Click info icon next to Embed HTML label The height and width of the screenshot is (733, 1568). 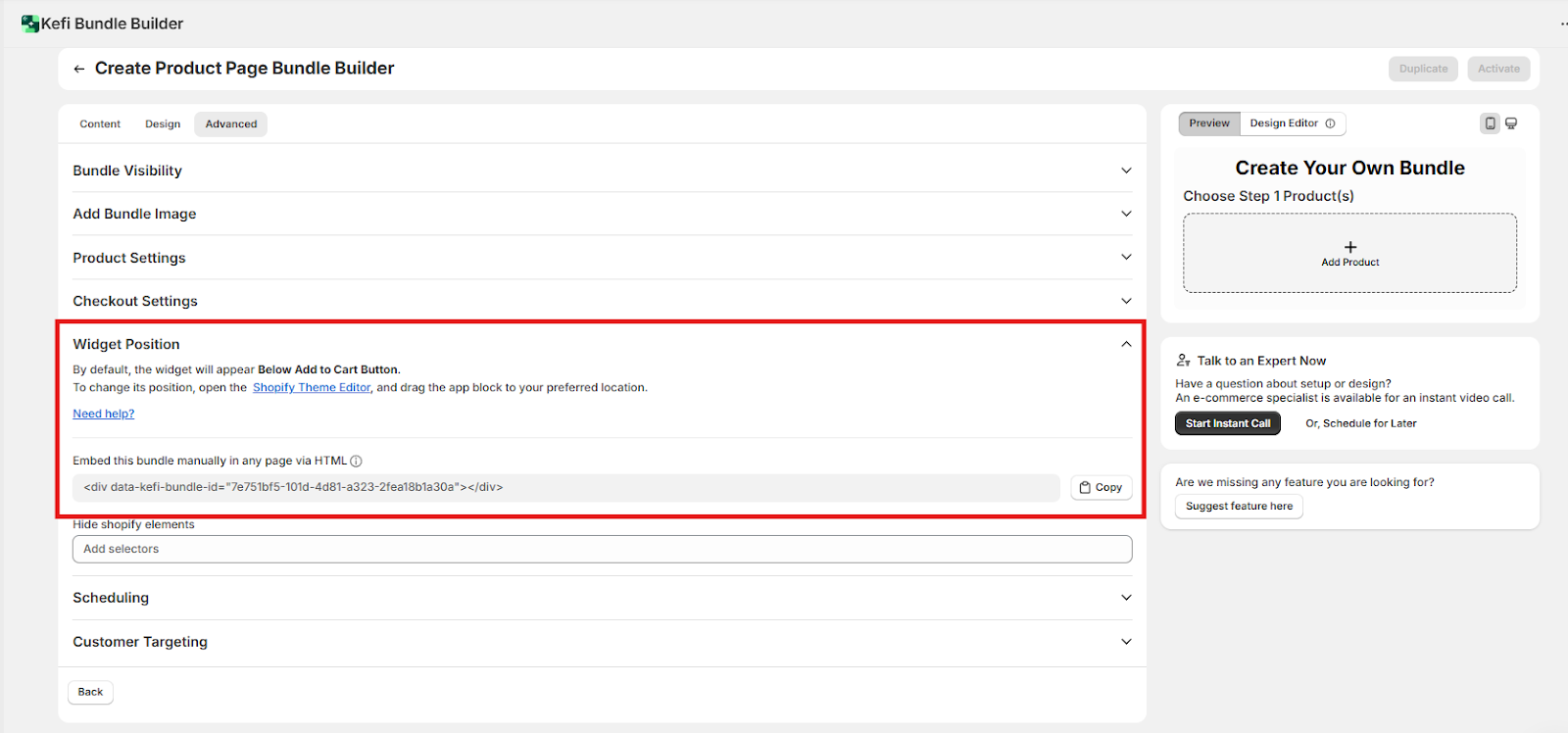357,462
